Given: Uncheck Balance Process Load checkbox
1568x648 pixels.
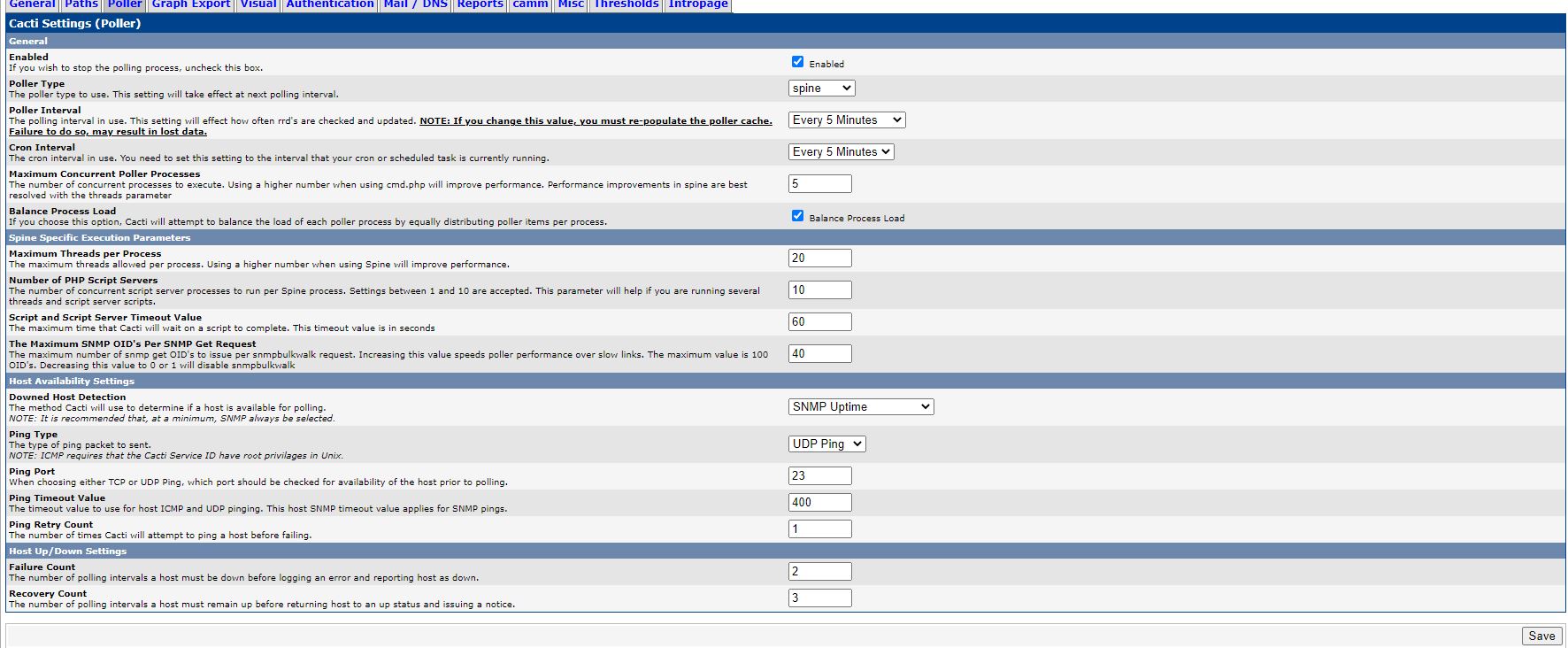Looking at the screenshot, I should pos(797,216).
